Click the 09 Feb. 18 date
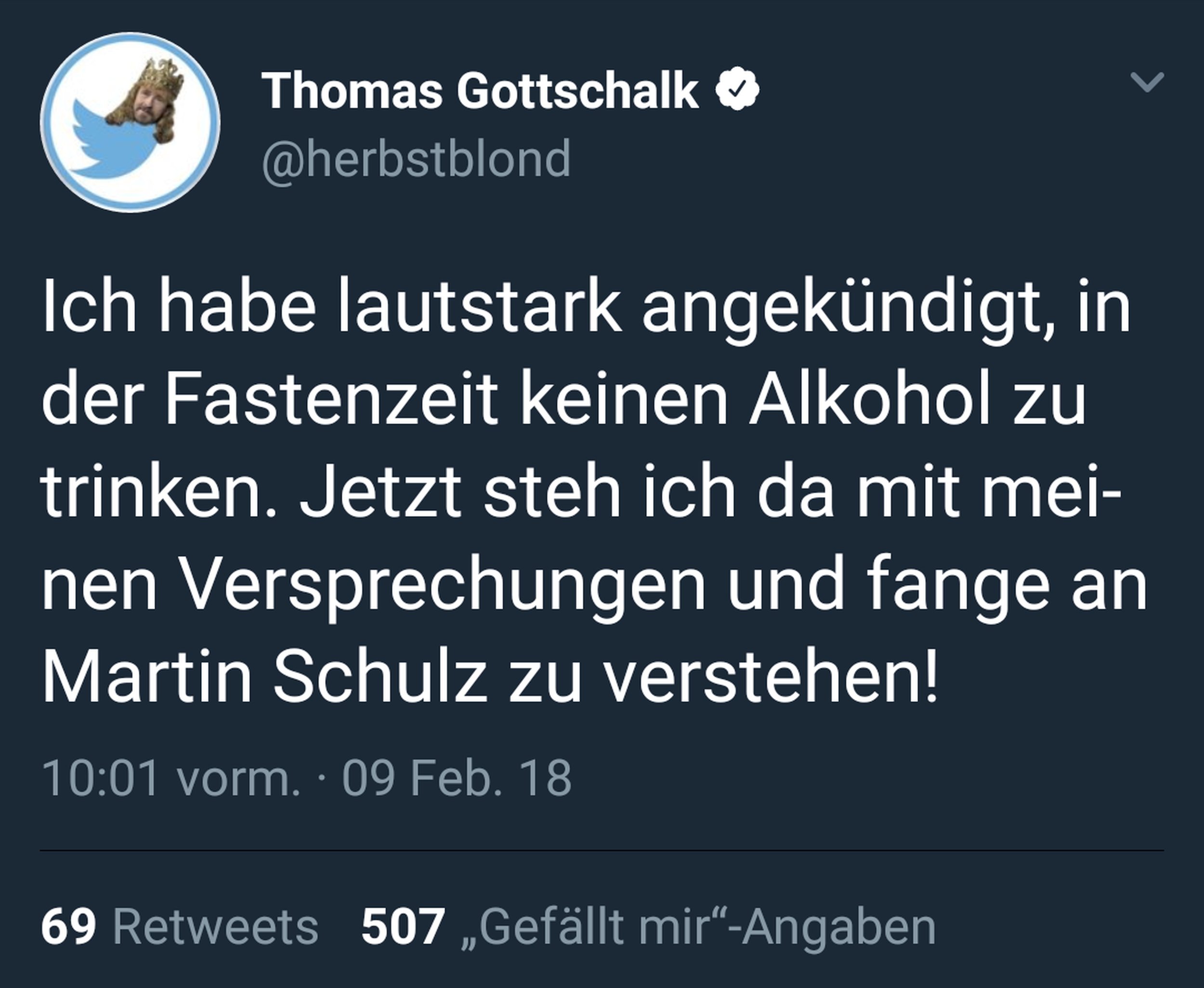This screenshot has height=988, width=1204. click(x=457, y=778)
